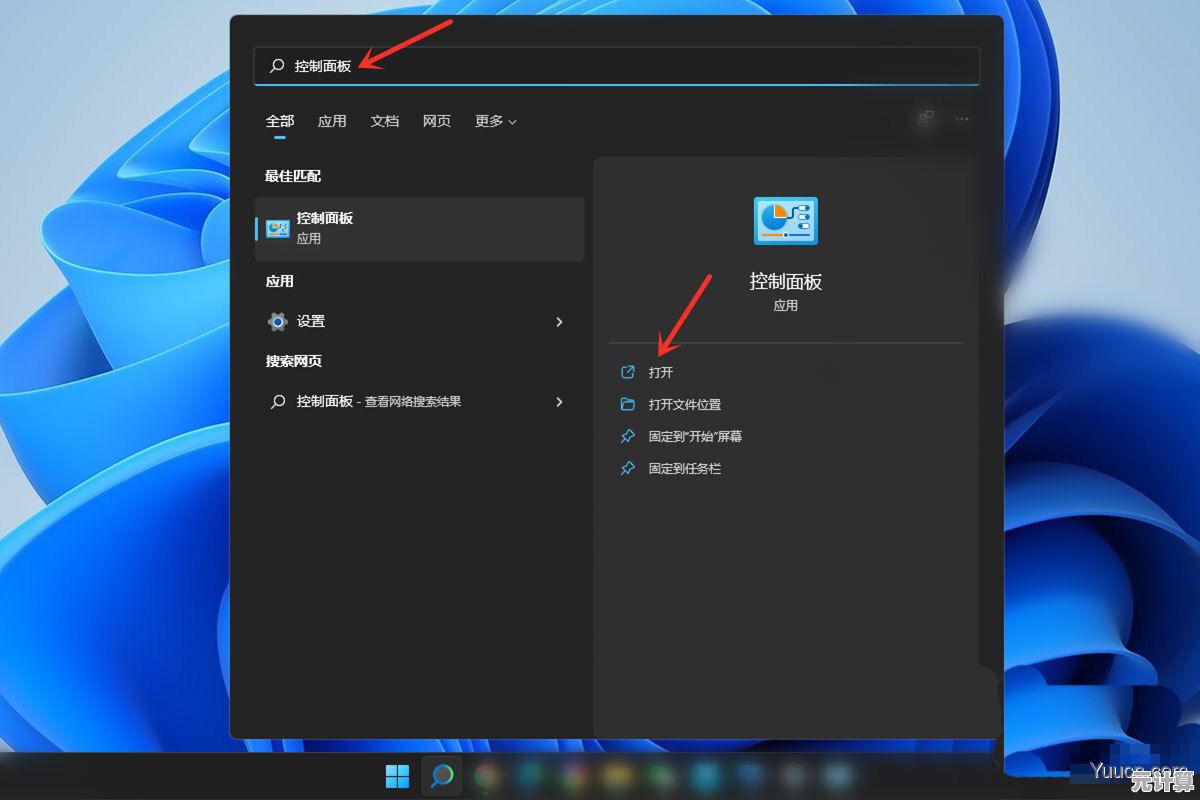Viewport: 1200px width, 800px height.
Task: Click the large Control Panel icon in preview pane
Action: point(786,221)
